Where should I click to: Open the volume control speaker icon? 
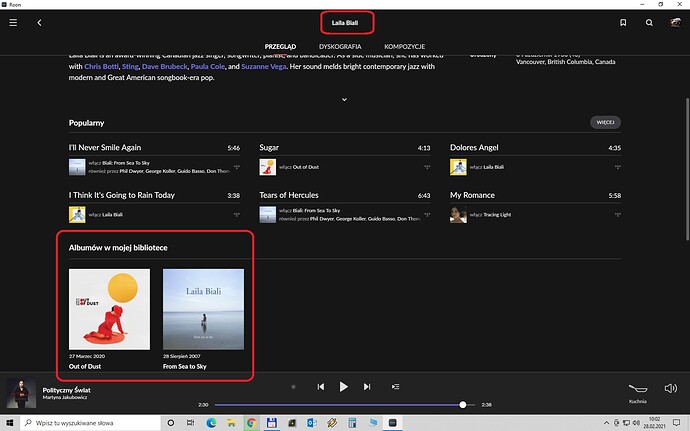pyautogui.click(x=671, y=388)
